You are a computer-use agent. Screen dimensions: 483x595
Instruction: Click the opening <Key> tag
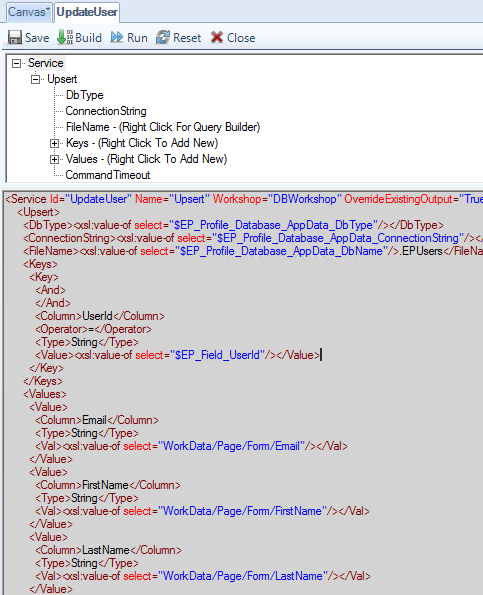tap(44, 277)
